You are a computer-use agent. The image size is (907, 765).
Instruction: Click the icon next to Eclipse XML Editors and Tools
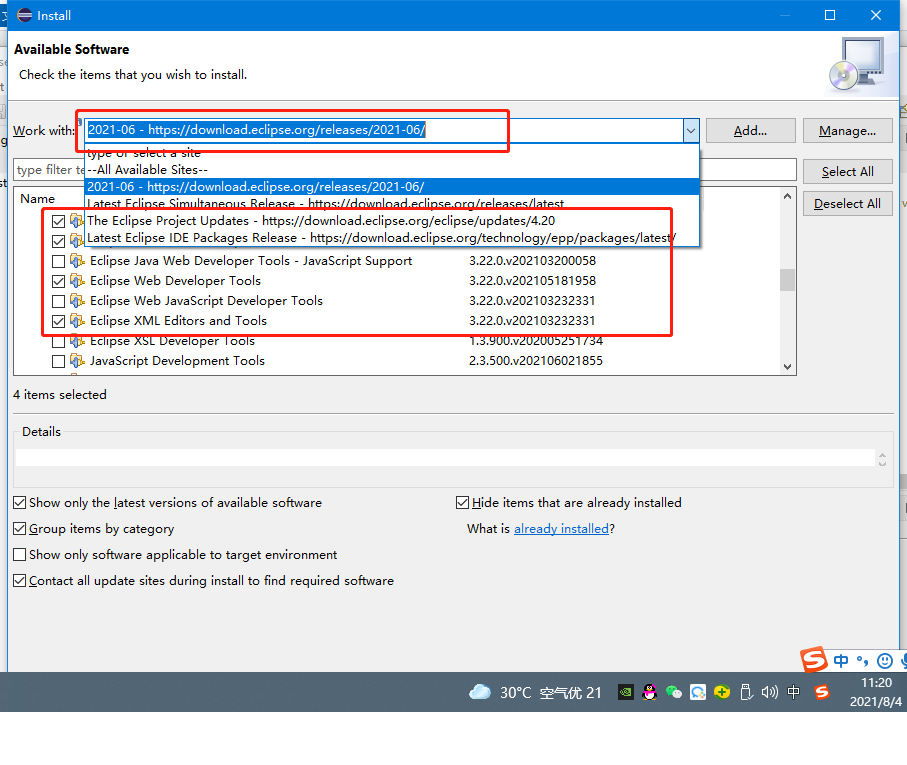pyautogui.click(x=77, y=321)
